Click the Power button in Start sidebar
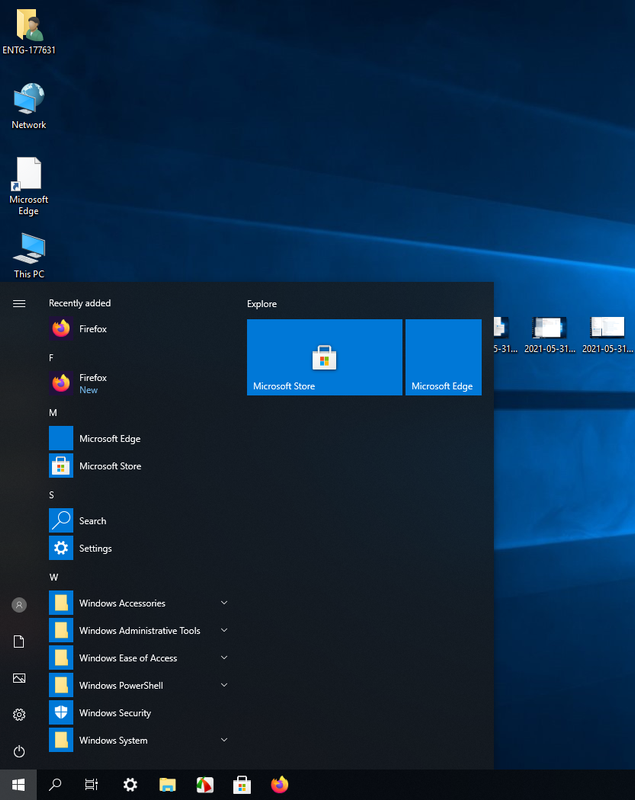 coord(19,752)
